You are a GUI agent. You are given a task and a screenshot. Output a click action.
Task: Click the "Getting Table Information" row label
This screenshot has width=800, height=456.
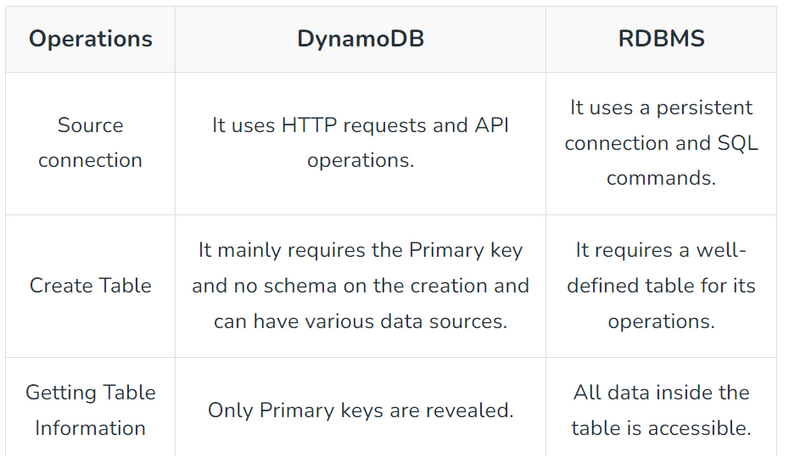(90, 410)
